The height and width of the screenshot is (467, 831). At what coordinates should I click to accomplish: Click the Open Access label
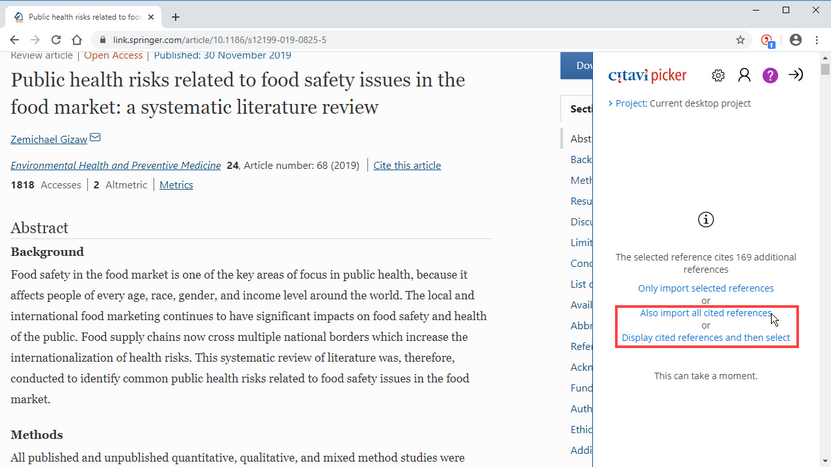coord(113,56)
